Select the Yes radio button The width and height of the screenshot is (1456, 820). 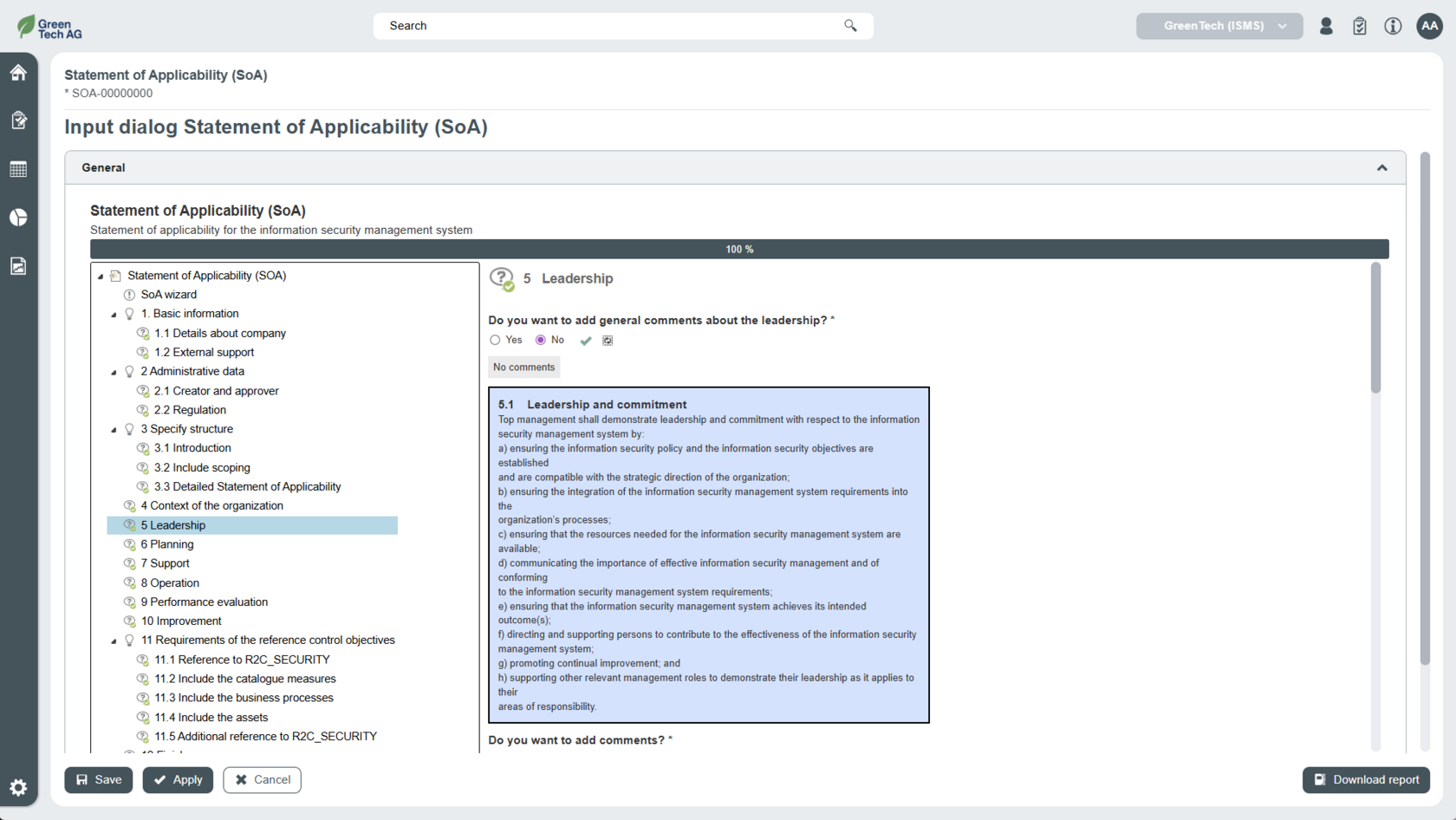click(x=495, y=341)
